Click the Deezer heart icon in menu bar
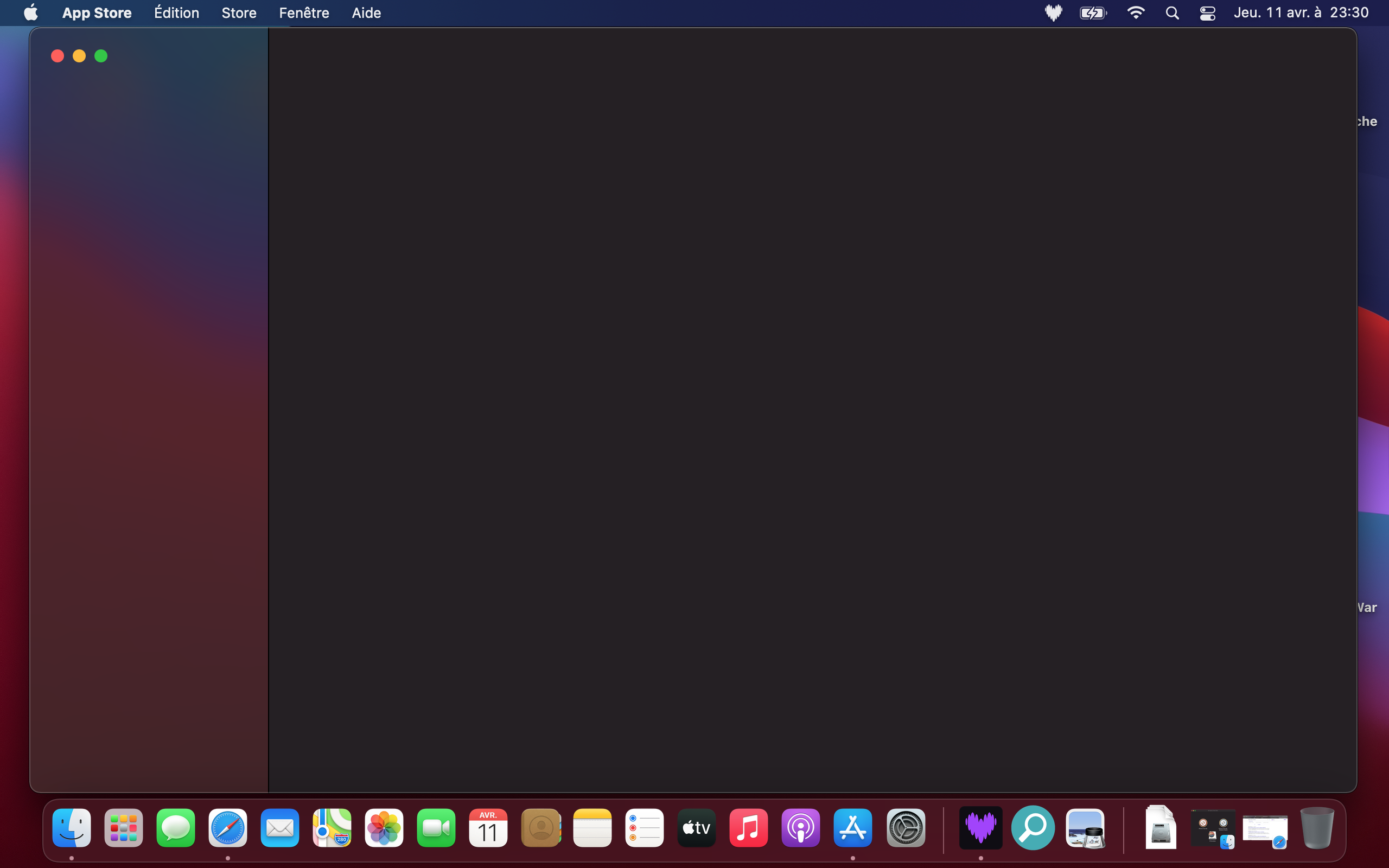 pos(1053,12)
